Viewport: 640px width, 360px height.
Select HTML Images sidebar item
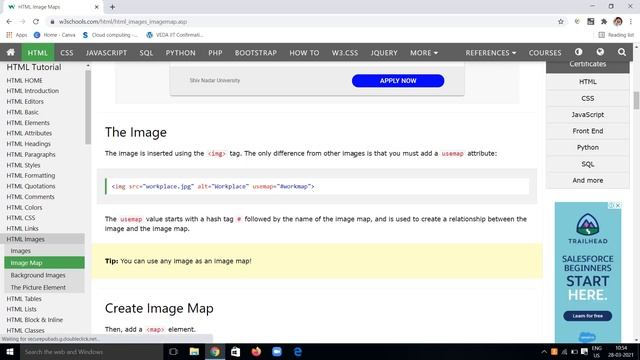click(42, 239)
